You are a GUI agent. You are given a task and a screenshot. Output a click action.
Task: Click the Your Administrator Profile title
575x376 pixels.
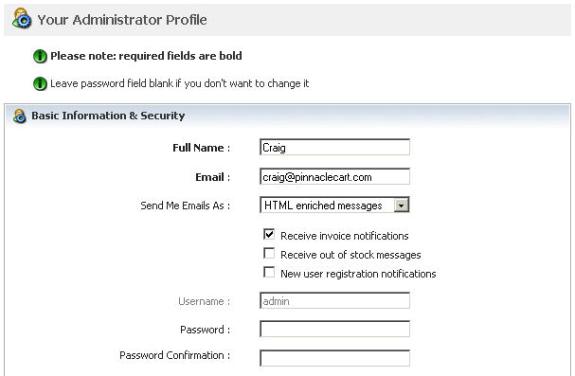pos(122,20)
